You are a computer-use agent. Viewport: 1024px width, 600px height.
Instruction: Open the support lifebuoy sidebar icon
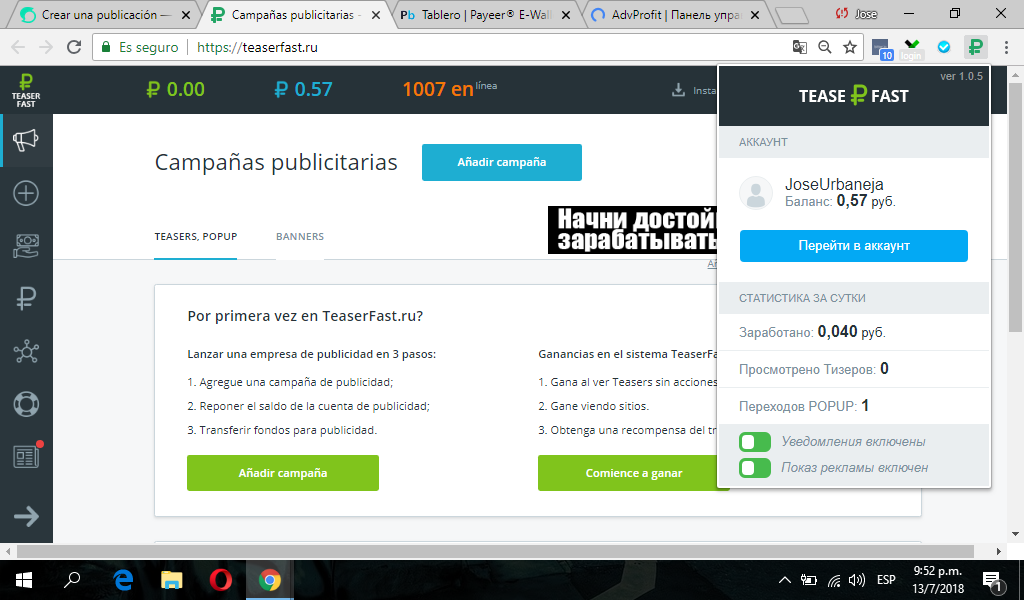26,404
